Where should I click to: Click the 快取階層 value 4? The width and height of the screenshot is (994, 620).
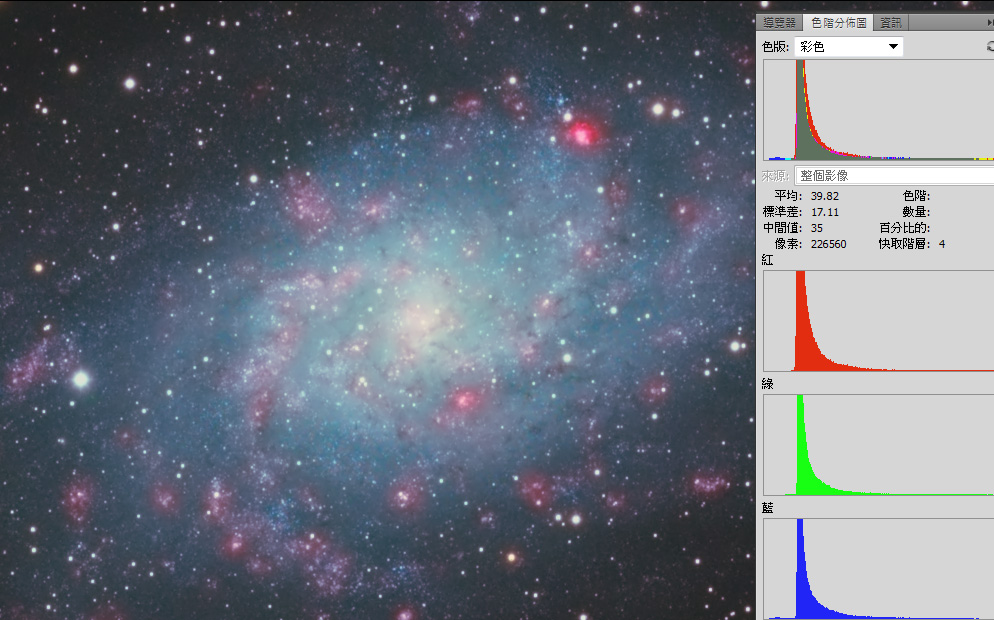pyautogui.click(x=941, y=244)
